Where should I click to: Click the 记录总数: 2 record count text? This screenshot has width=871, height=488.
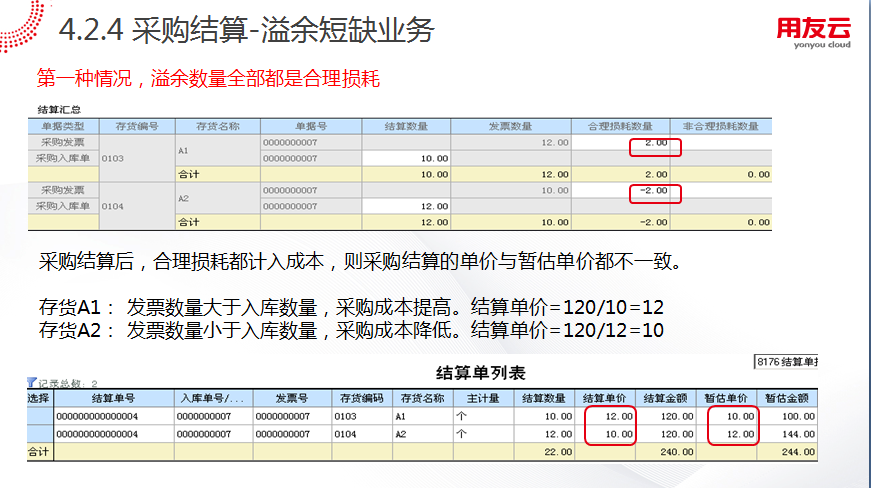68,383
